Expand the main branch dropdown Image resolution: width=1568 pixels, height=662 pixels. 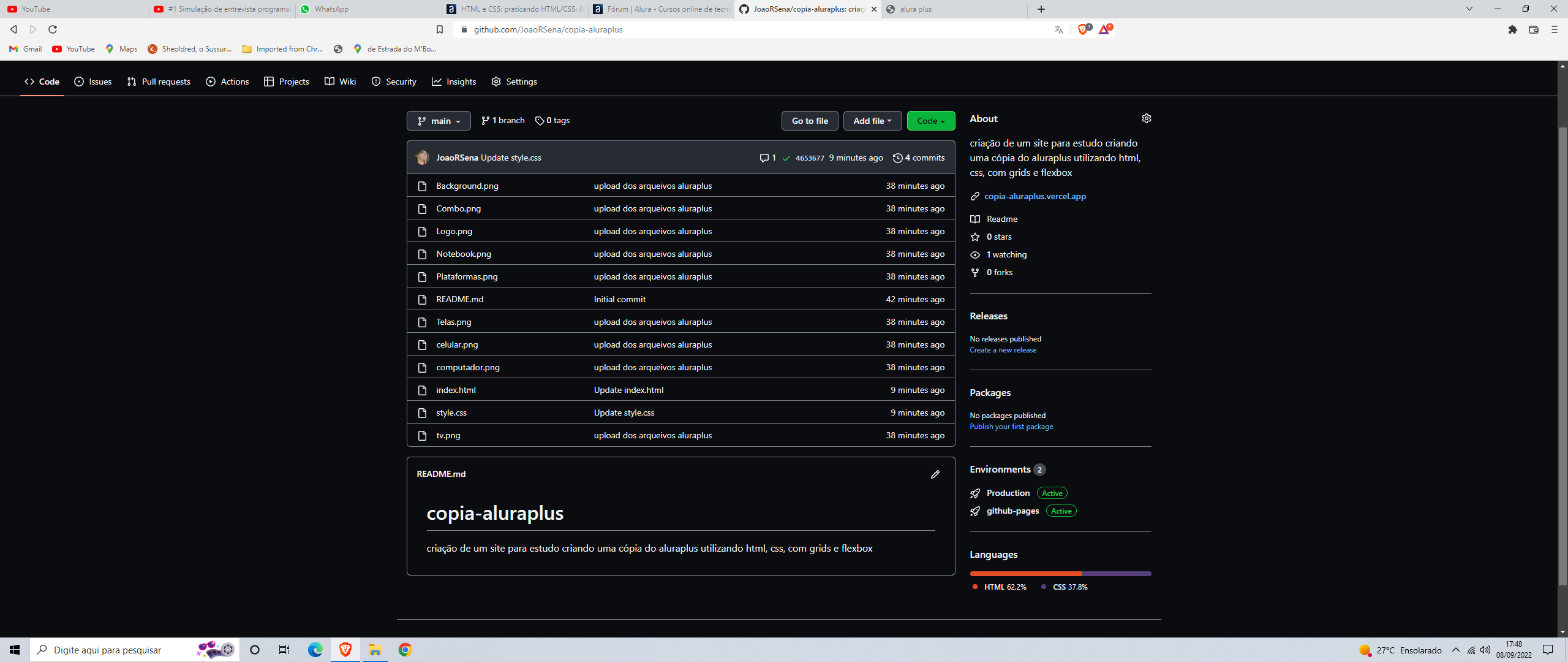pos(439,120)
